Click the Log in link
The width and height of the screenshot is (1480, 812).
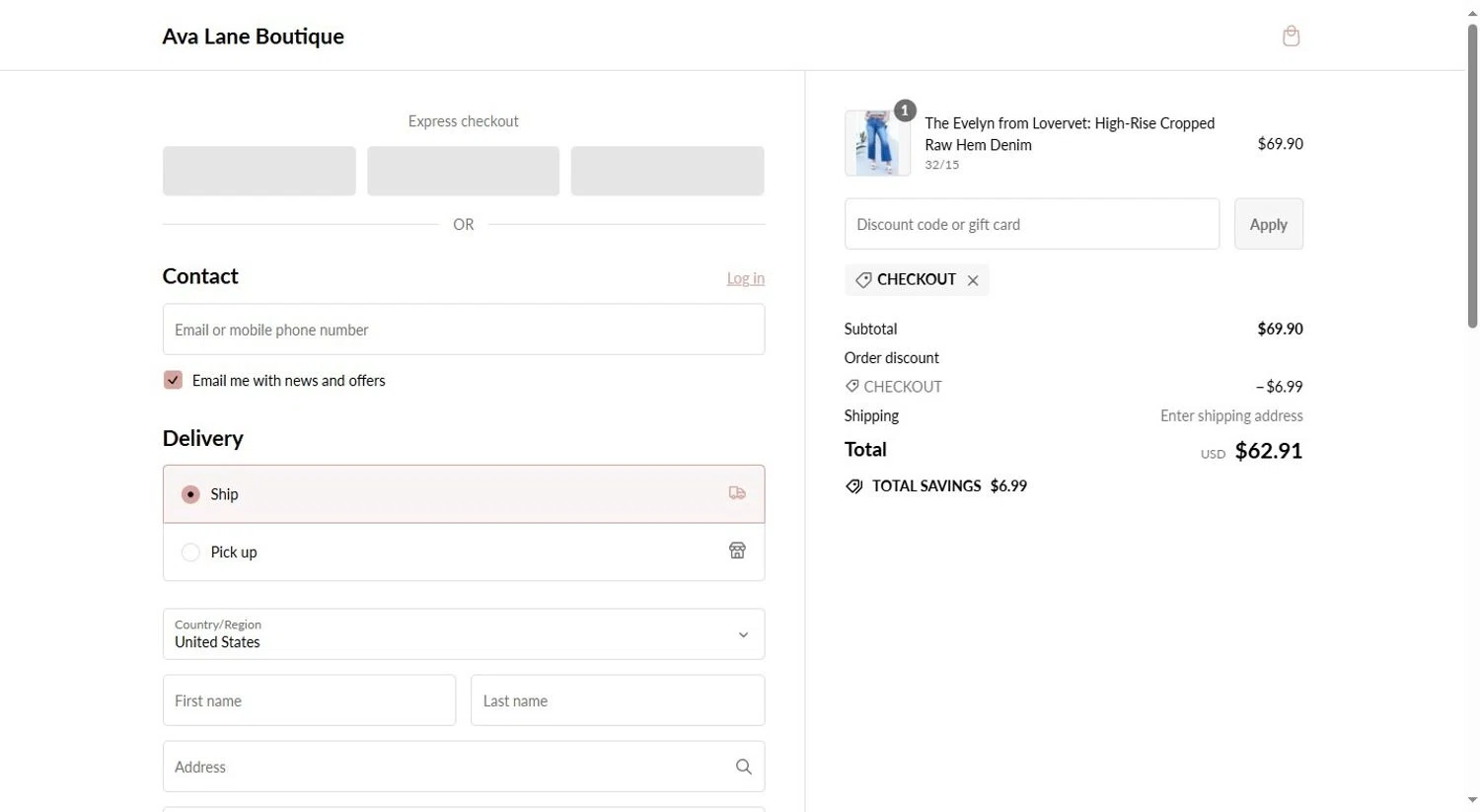(745, 278)
